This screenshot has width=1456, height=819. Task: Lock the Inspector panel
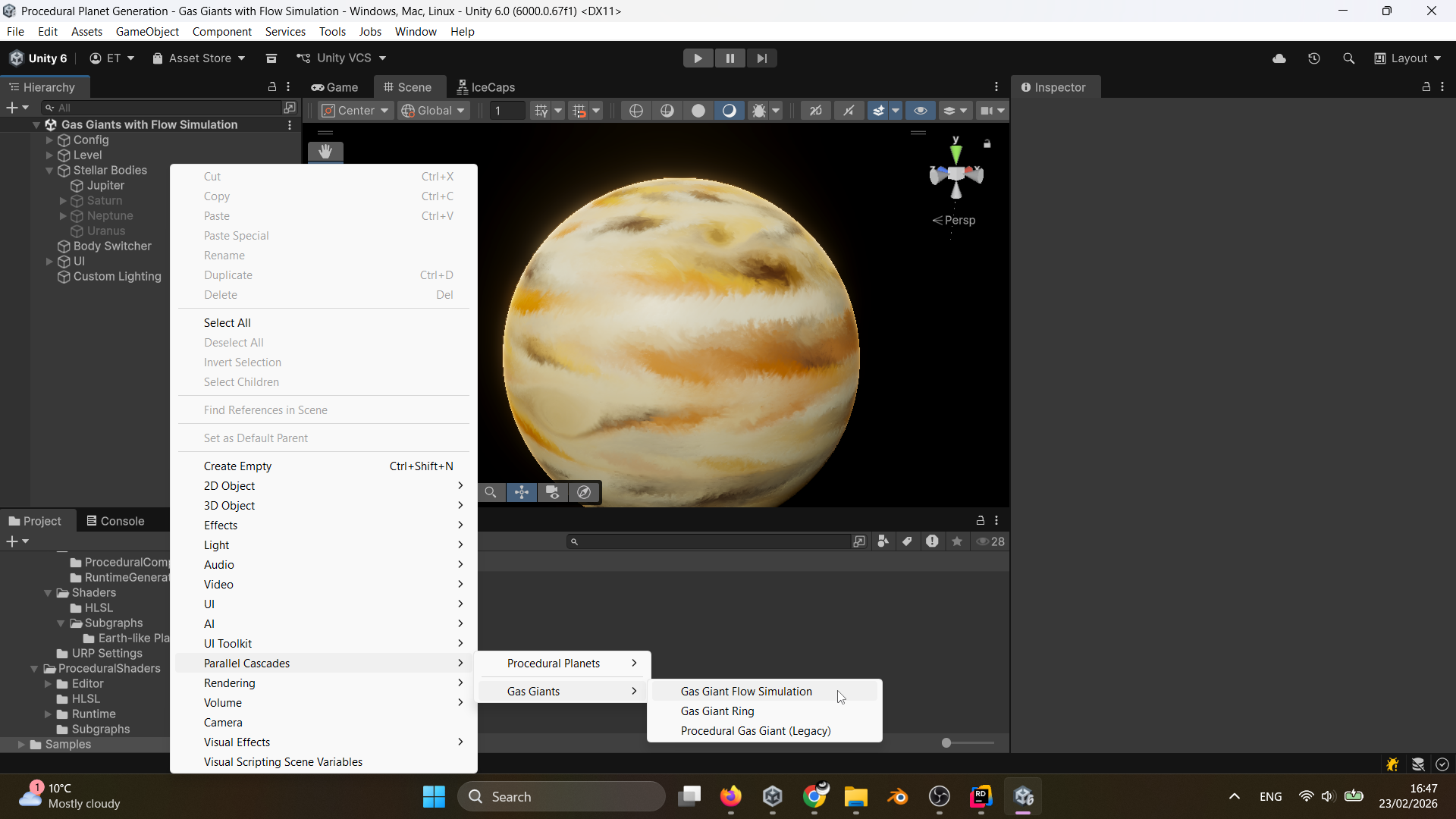(x=1426, y=87)
